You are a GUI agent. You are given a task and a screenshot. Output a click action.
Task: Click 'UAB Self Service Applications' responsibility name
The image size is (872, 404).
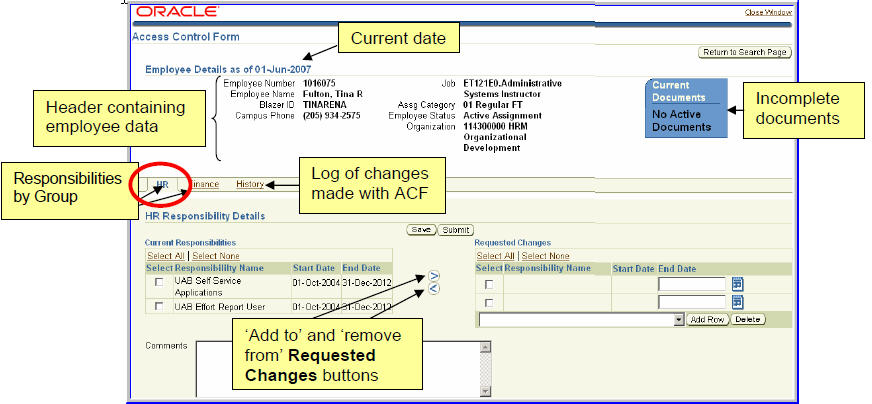coord(207,287)
